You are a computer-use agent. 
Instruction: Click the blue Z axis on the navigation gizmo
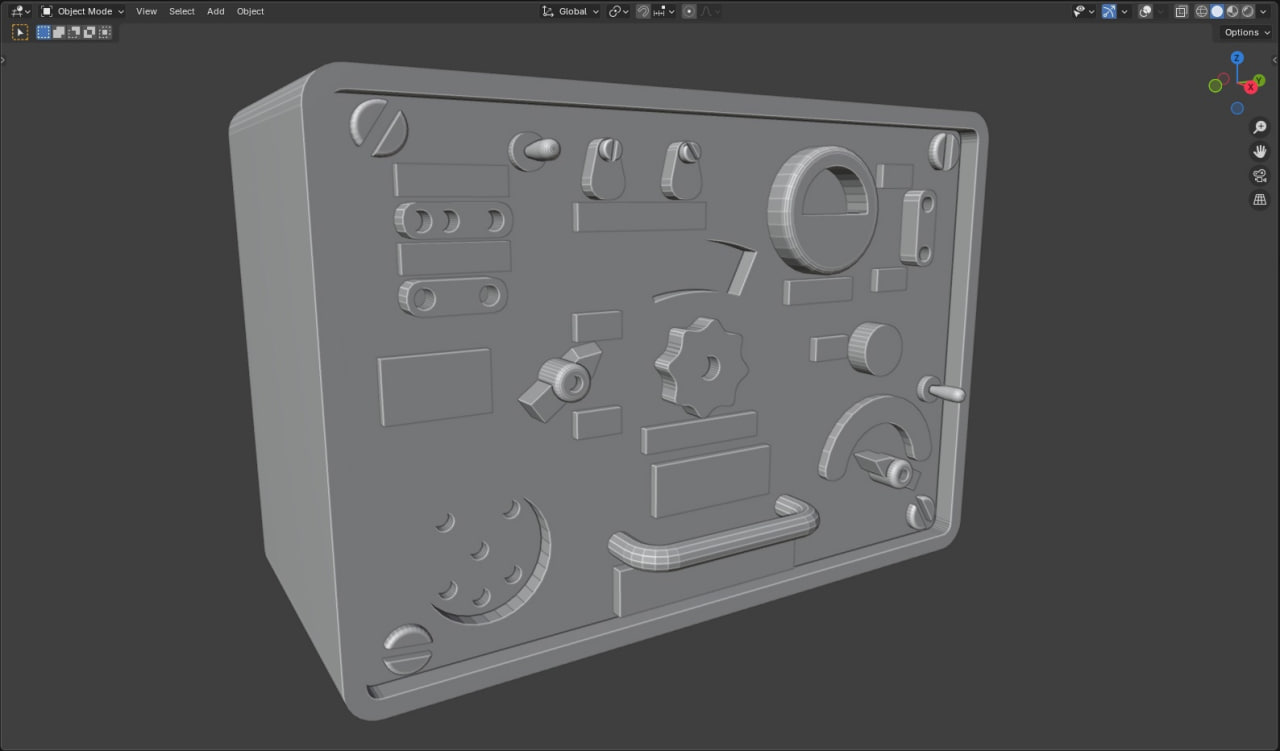point(1237,58)
